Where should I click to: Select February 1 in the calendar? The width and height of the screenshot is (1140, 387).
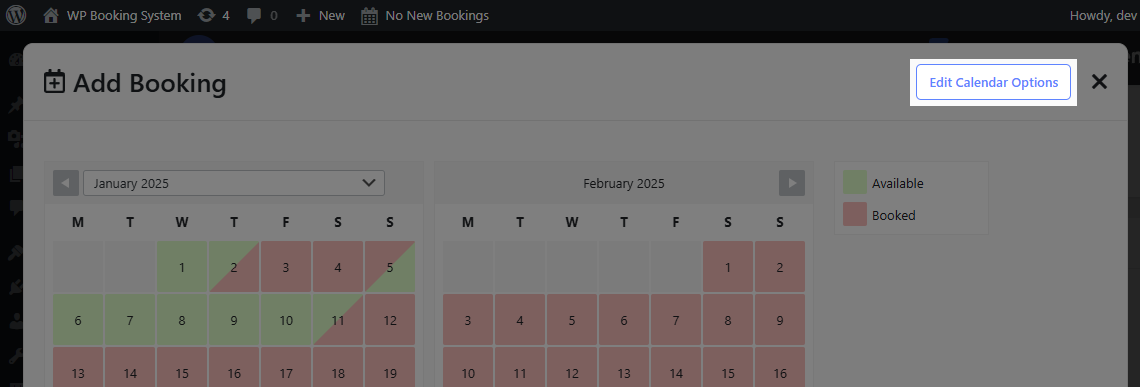point(728,267)
